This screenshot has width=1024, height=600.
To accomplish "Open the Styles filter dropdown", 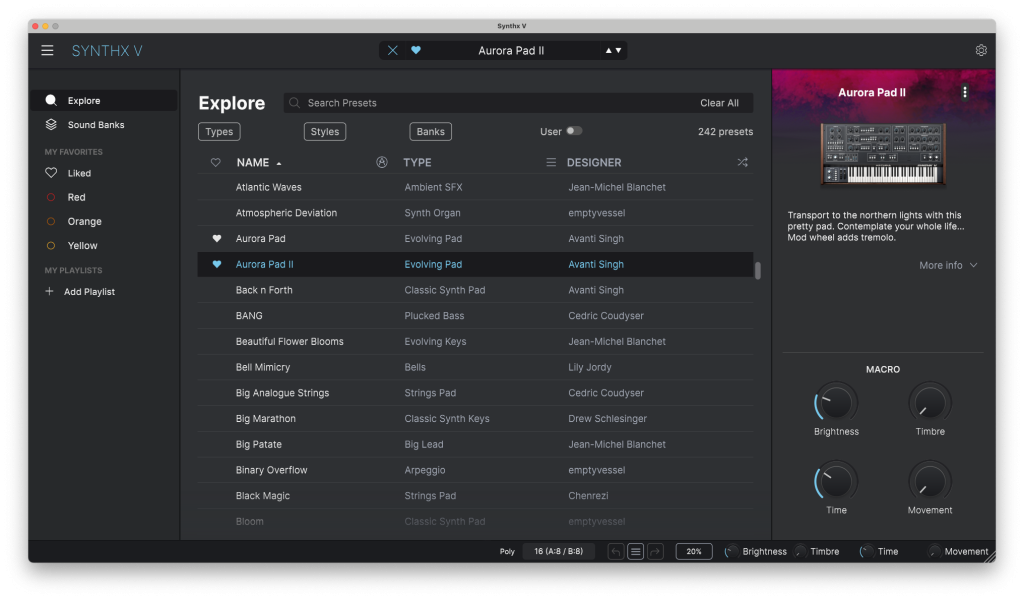I will point(325,131).
